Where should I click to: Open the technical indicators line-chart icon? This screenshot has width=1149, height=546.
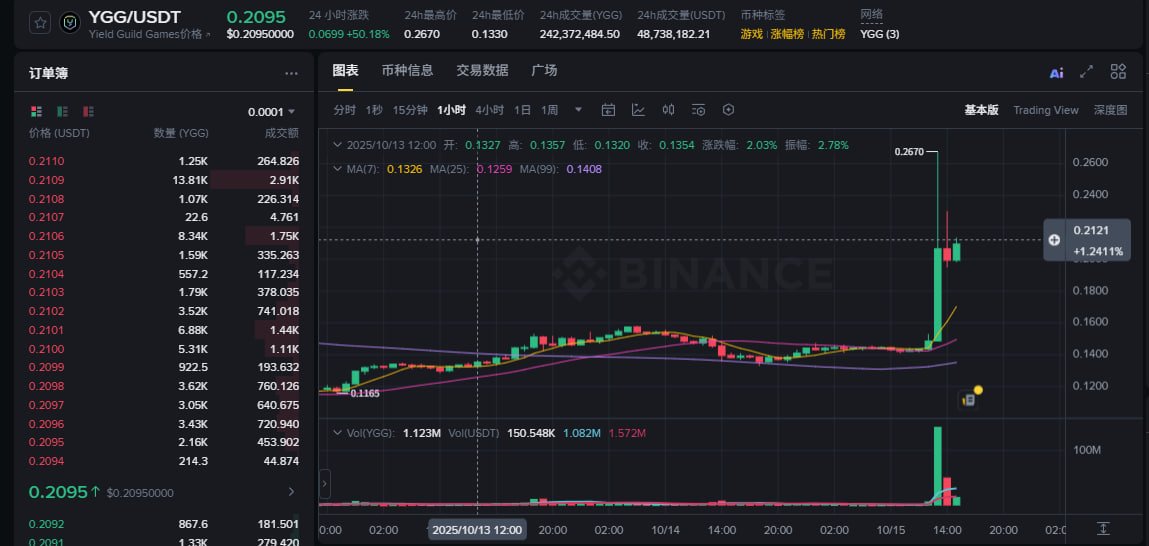tap(638, 110)
